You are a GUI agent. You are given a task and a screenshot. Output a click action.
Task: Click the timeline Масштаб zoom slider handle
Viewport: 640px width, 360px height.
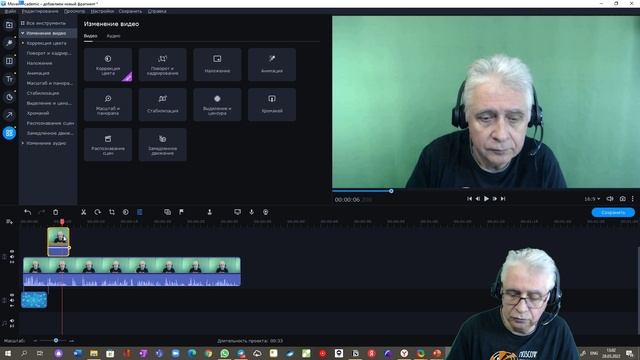tap(56, 340)
